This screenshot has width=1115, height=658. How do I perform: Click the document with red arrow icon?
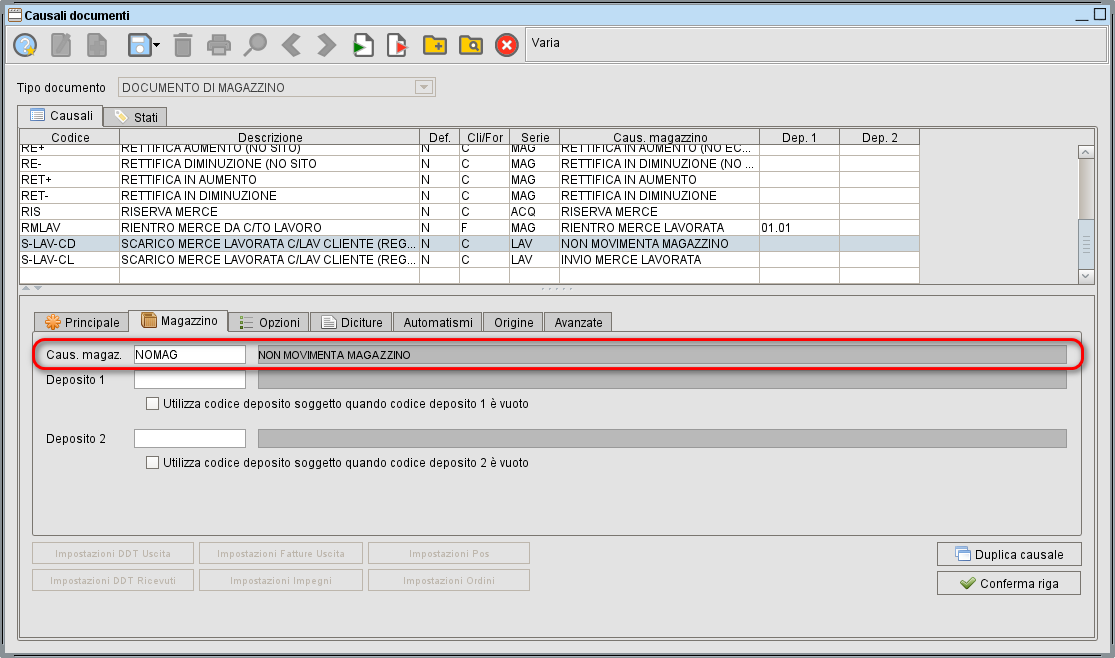pyautogui.click(x=398, y=45)
